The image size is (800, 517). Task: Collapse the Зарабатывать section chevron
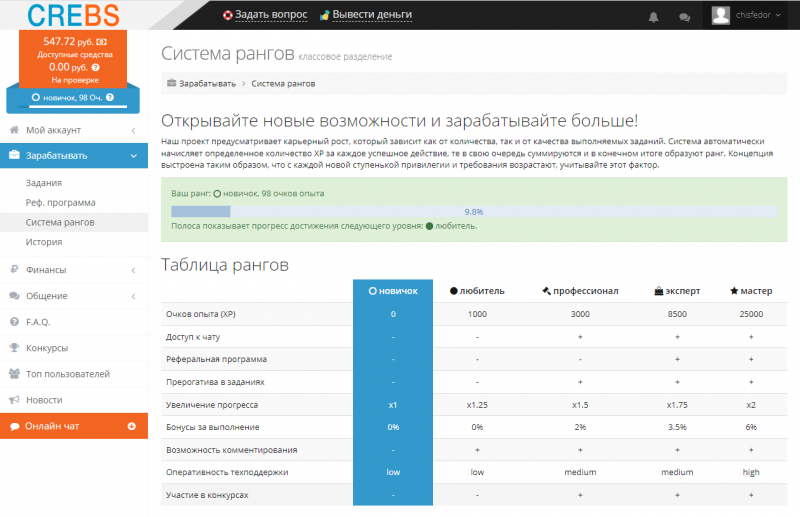(134, 156)
